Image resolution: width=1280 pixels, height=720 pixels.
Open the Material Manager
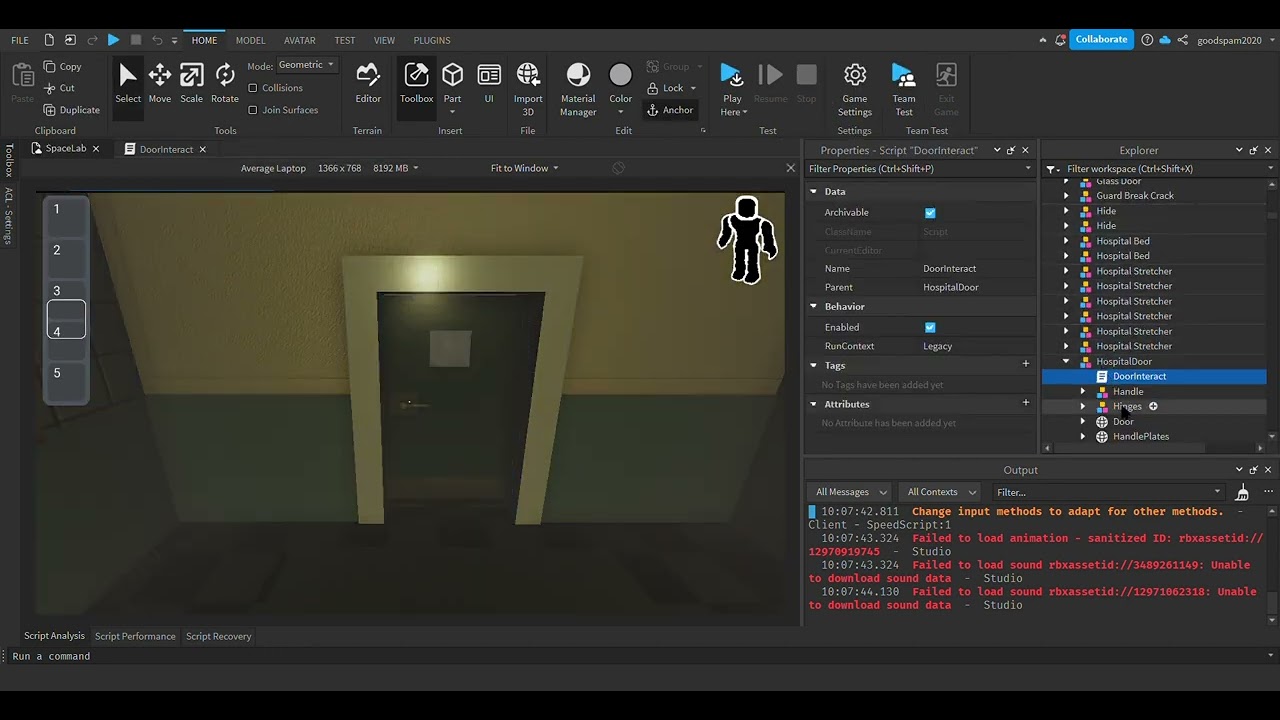tap(578, 88)
